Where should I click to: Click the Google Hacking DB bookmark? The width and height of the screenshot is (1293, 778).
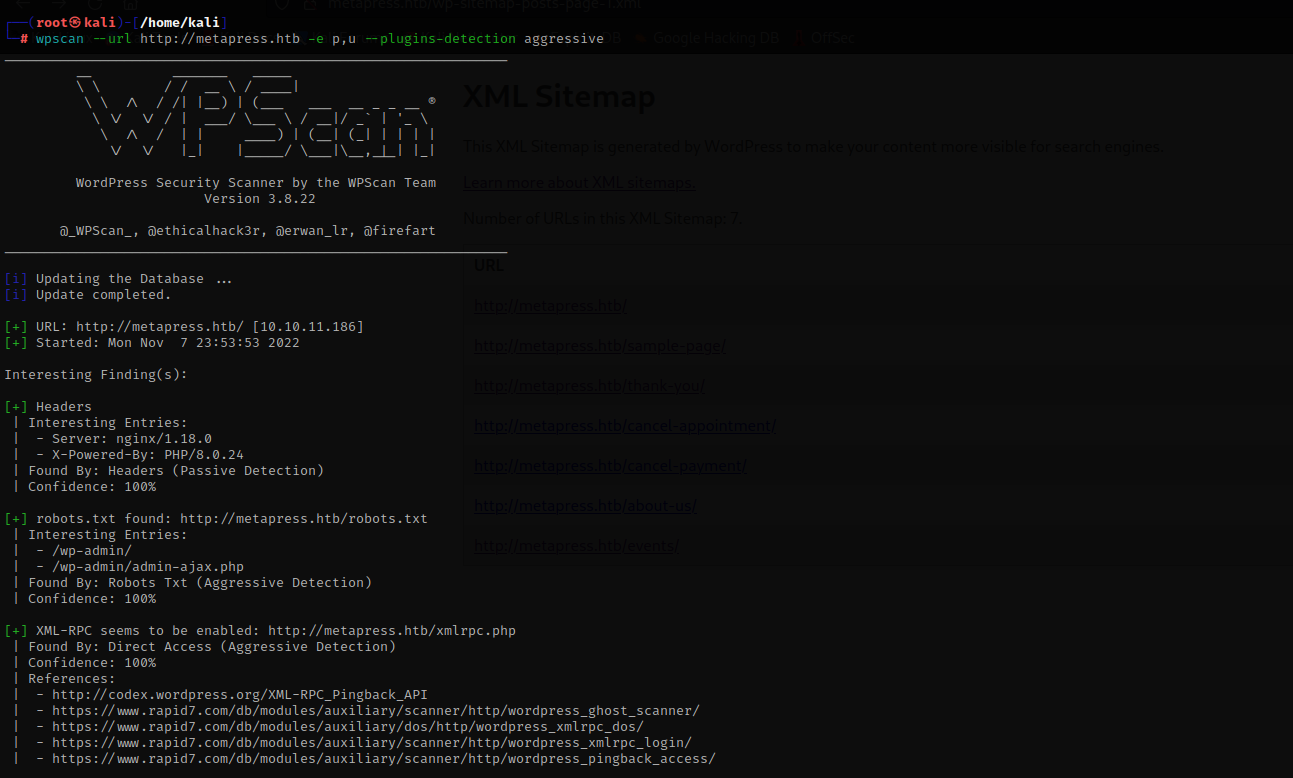tap(715, 38)
